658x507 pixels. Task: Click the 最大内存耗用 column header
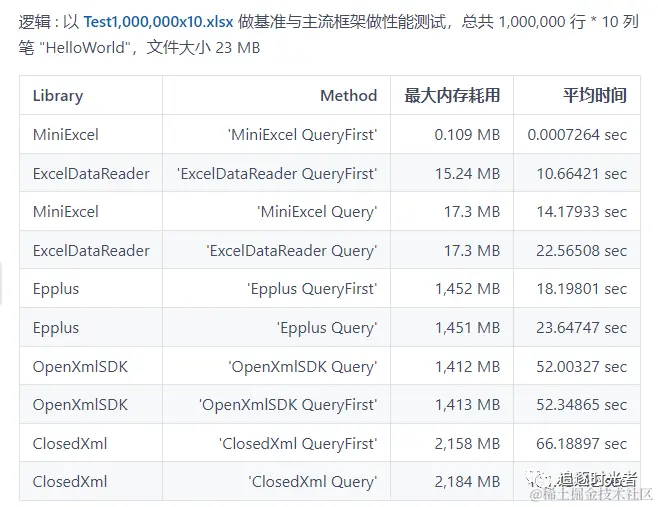coord(452,95)
